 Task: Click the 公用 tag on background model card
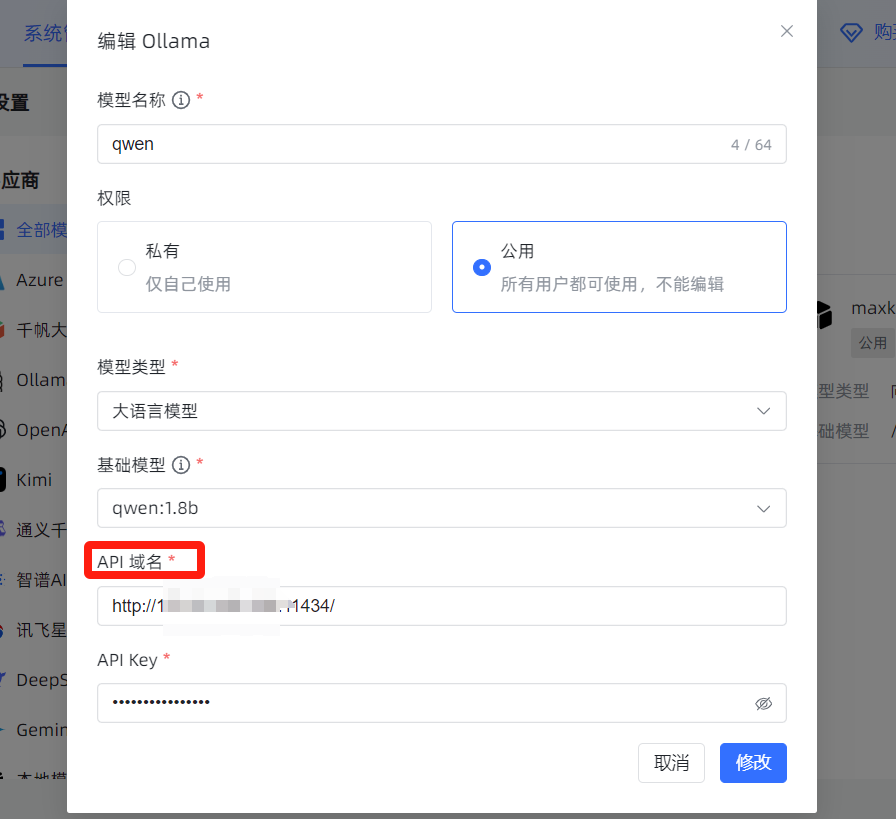[873, 343]
